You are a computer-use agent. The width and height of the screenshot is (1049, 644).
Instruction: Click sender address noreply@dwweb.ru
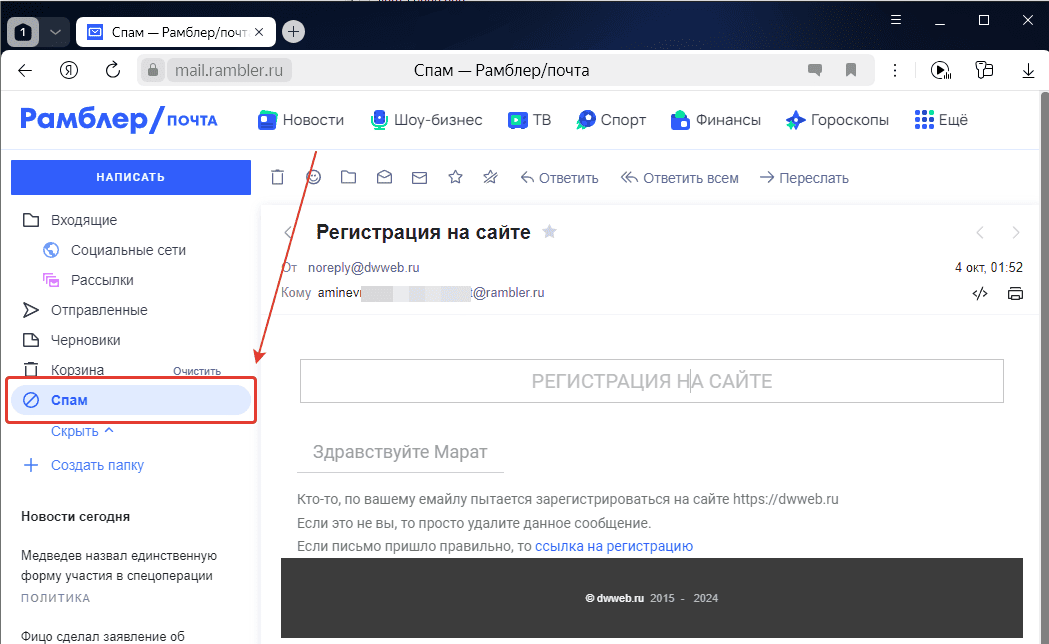[x=363, y=267]
